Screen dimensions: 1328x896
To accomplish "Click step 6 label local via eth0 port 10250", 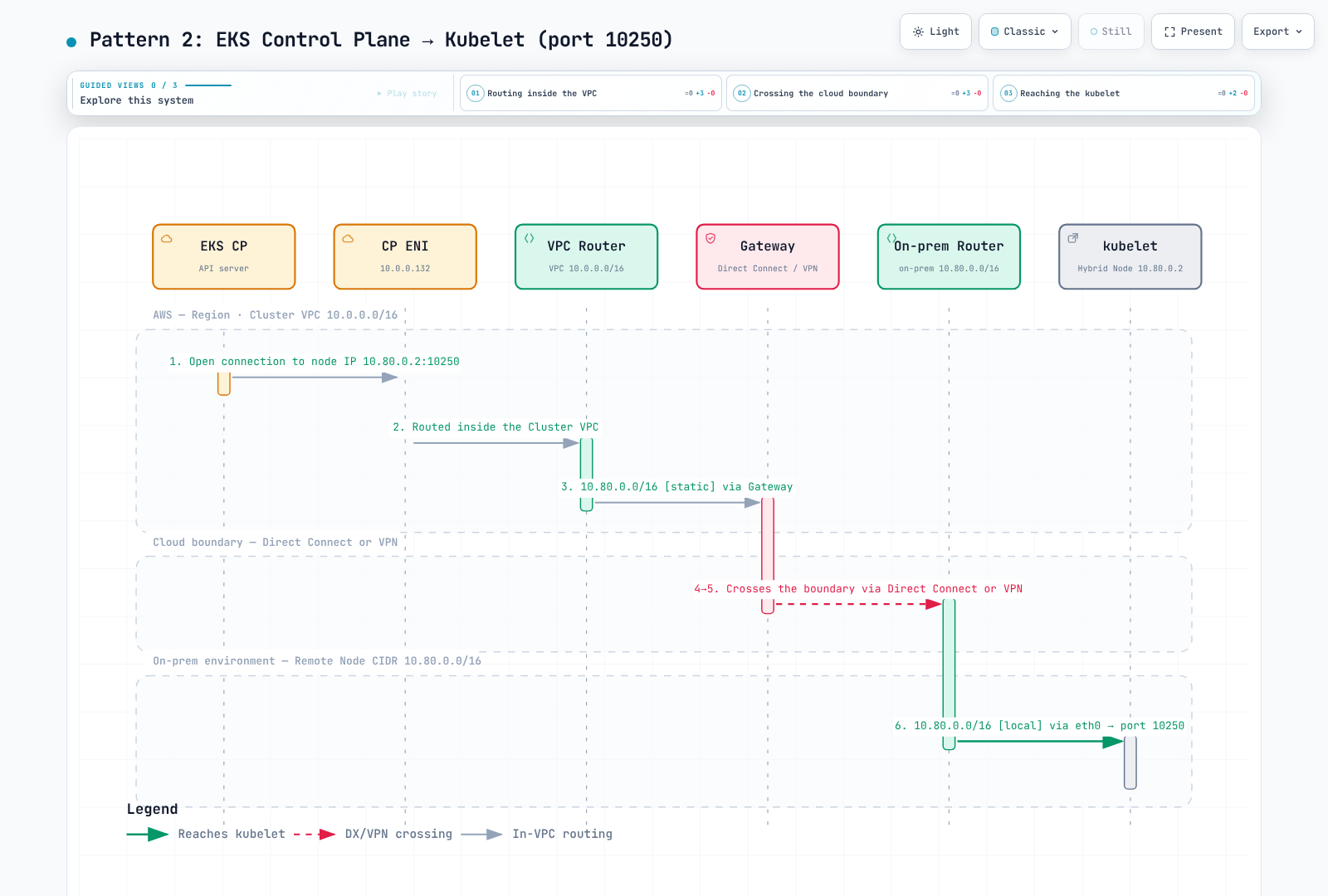I will point(1039,726).
